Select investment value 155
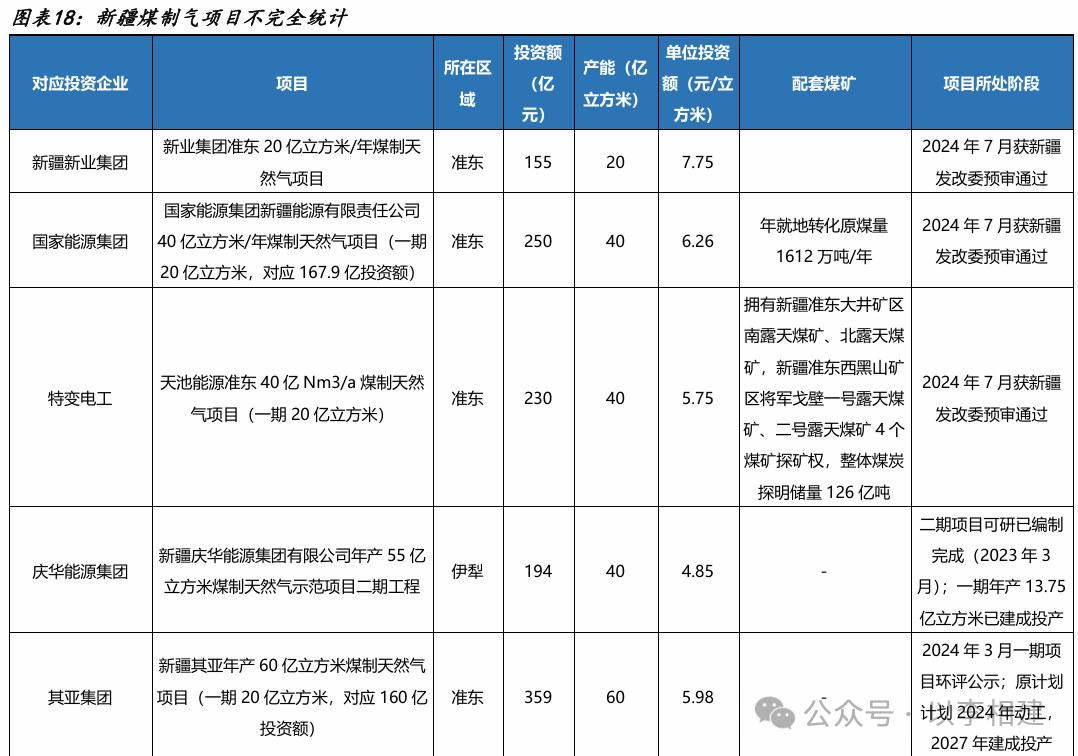This screenshot has height=756, width=1078. coord(538,162)
